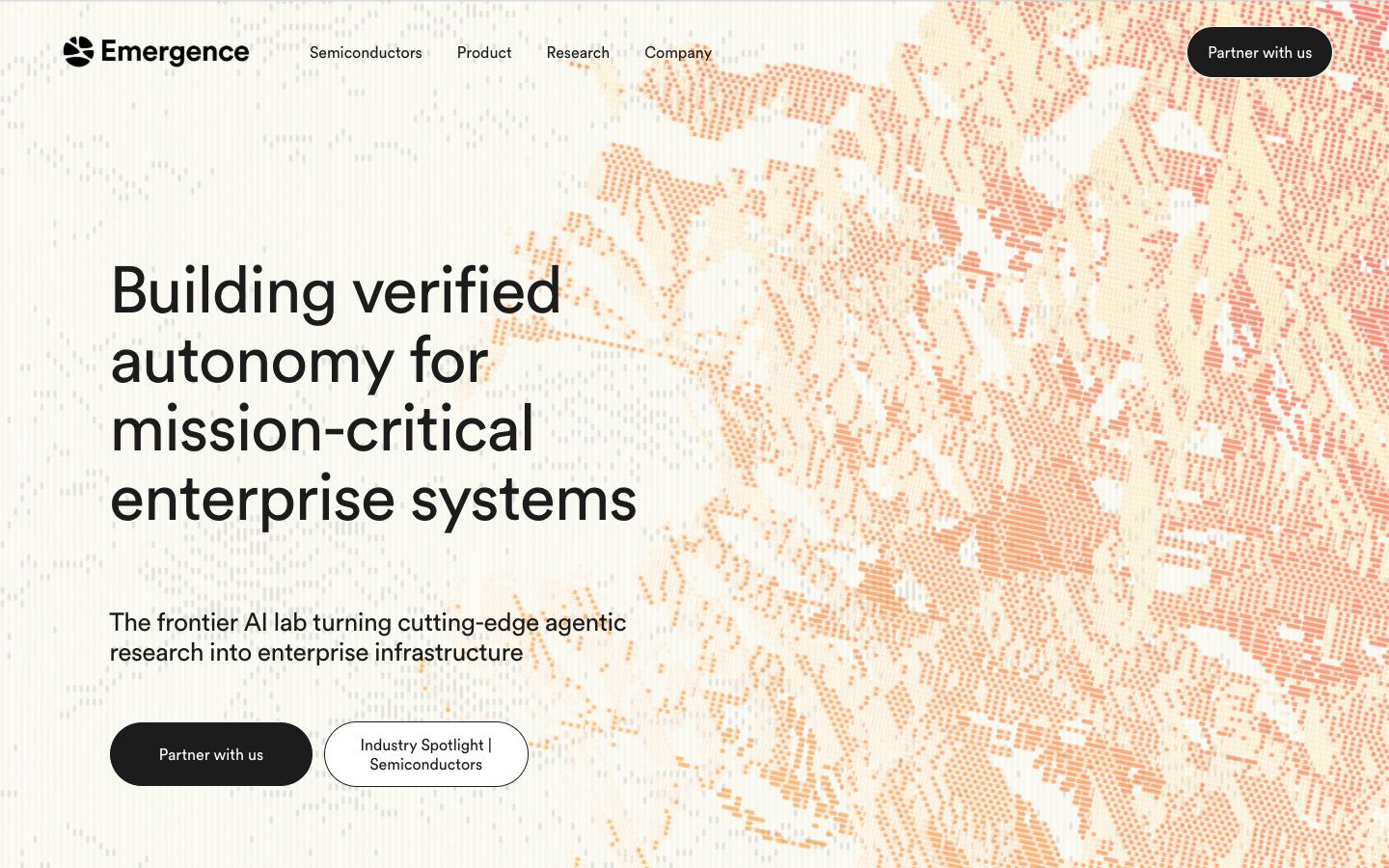
Task: Click the "The frontier AI lab" subheading
Action: (368, 637)
